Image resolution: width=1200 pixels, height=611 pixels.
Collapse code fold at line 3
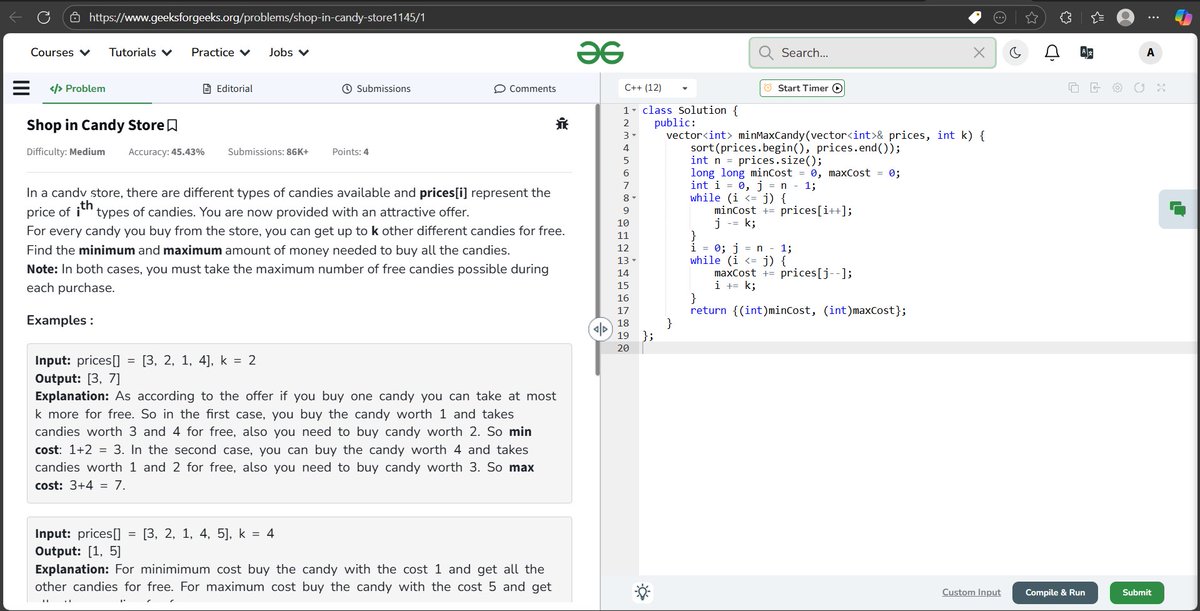pos(633,136)
